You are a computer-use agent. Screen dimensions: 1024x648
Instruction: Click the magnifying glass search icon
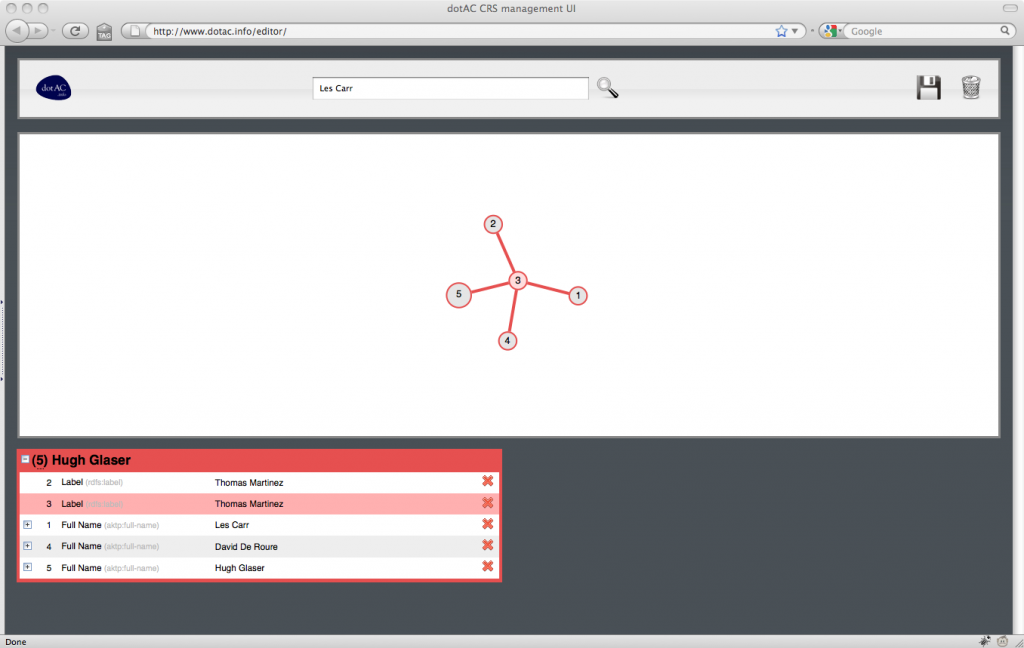point(607,88)
